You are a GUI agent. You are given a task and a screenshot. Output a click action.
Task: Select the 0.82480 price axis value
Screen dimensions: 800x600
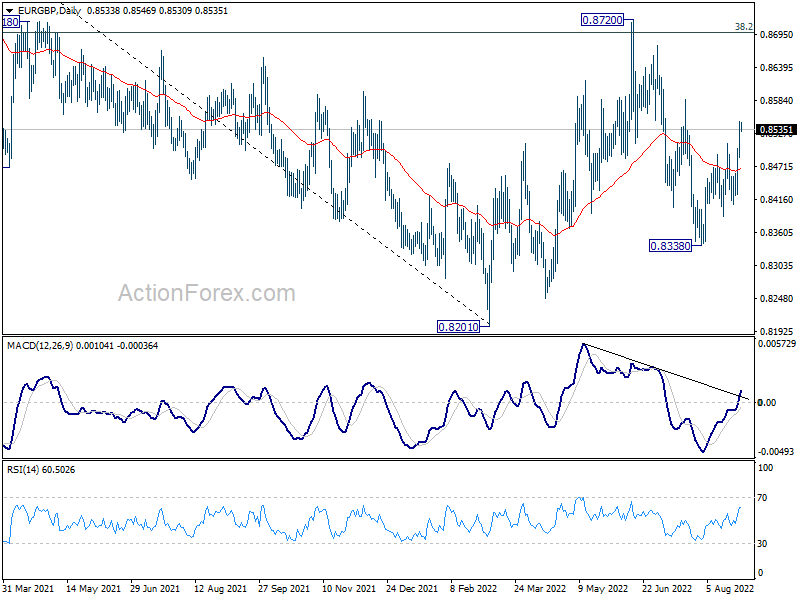pyautogui.click(x=777, y=298)
